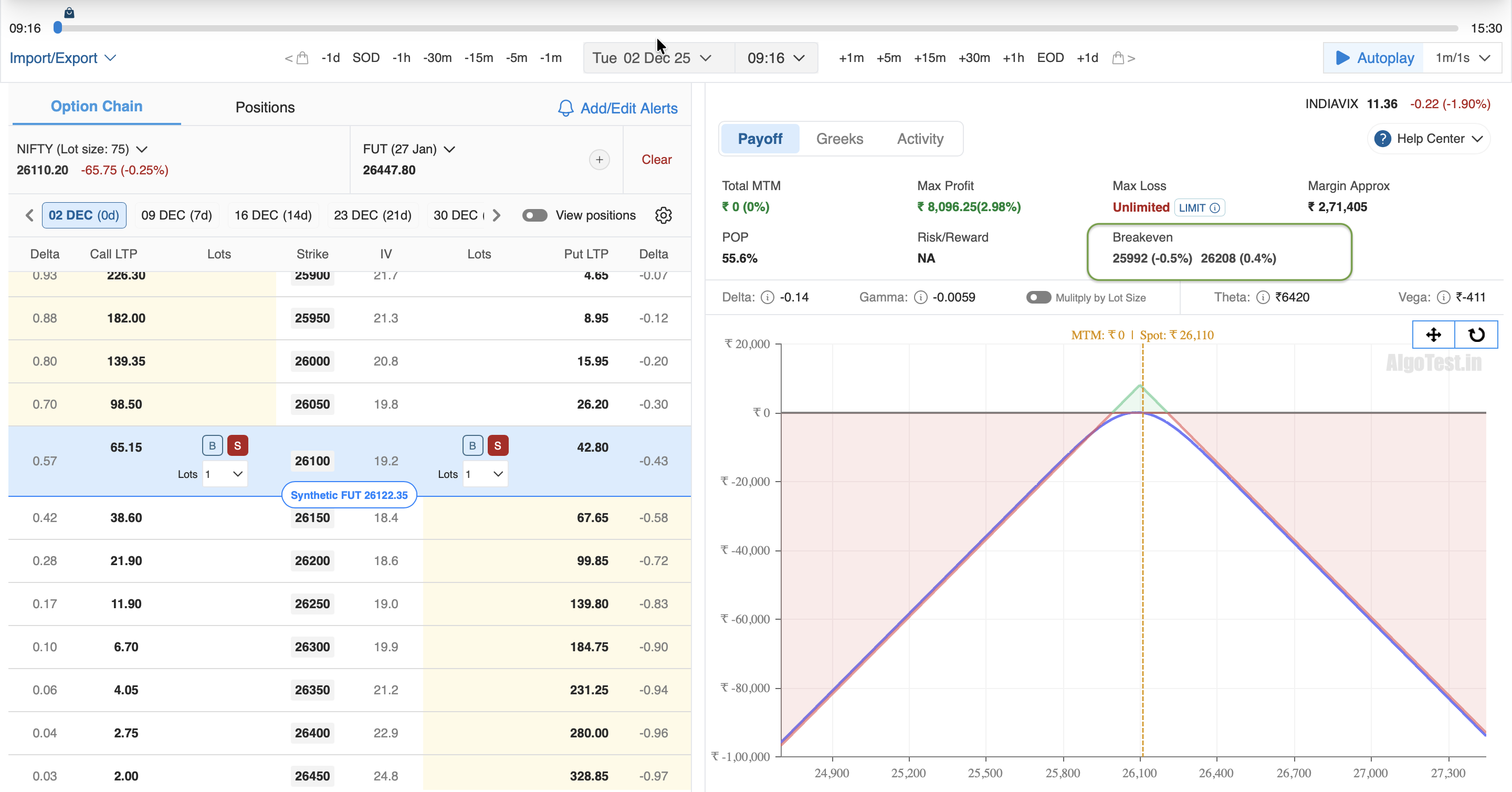
Task: Open the Greeks tab
Action: pyautogui.click(x=839, y=139)
